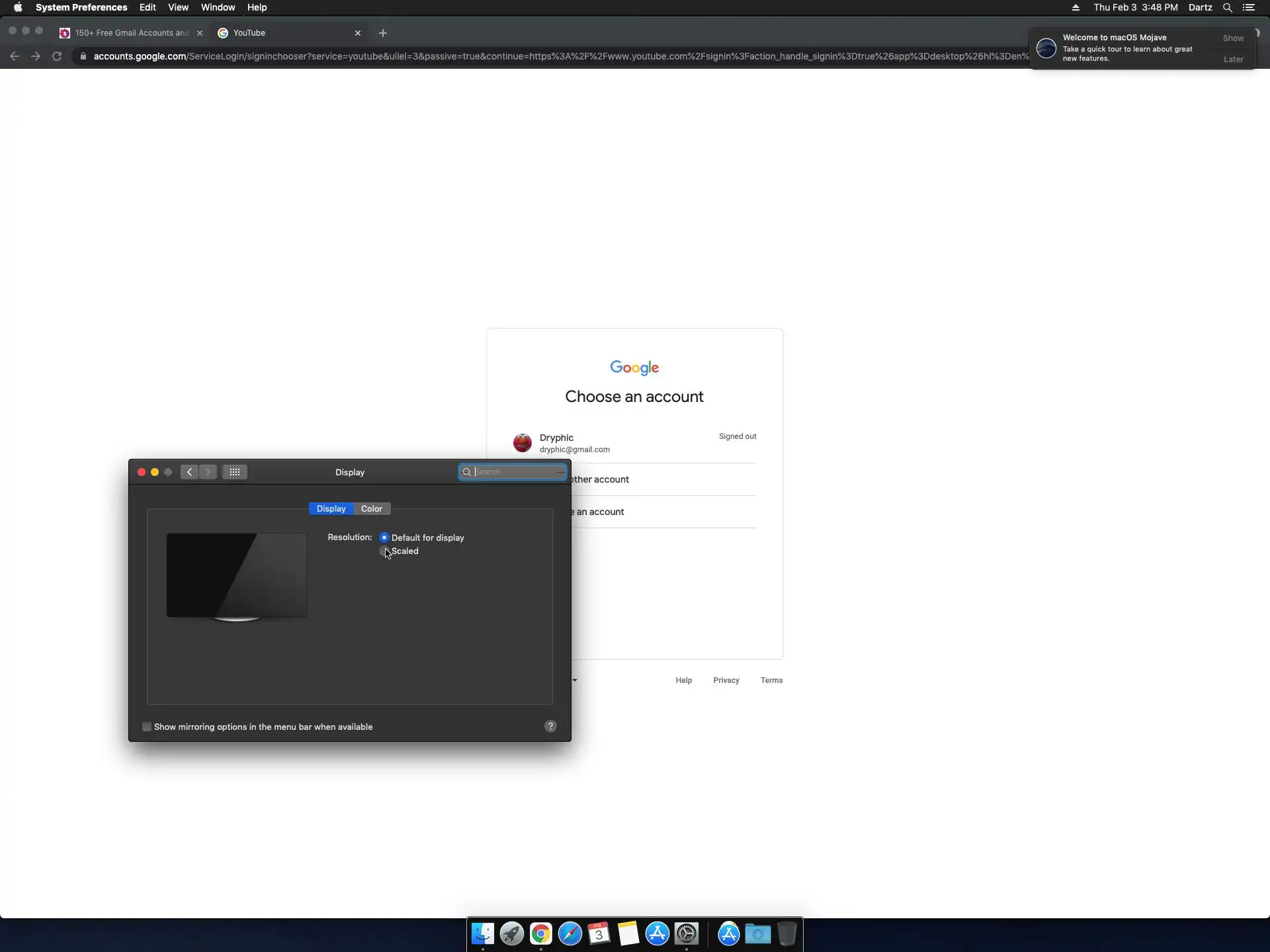Viewport: 1270px width, 952px height.
Task: Select Default for display resolution
Action: [384, 537]
